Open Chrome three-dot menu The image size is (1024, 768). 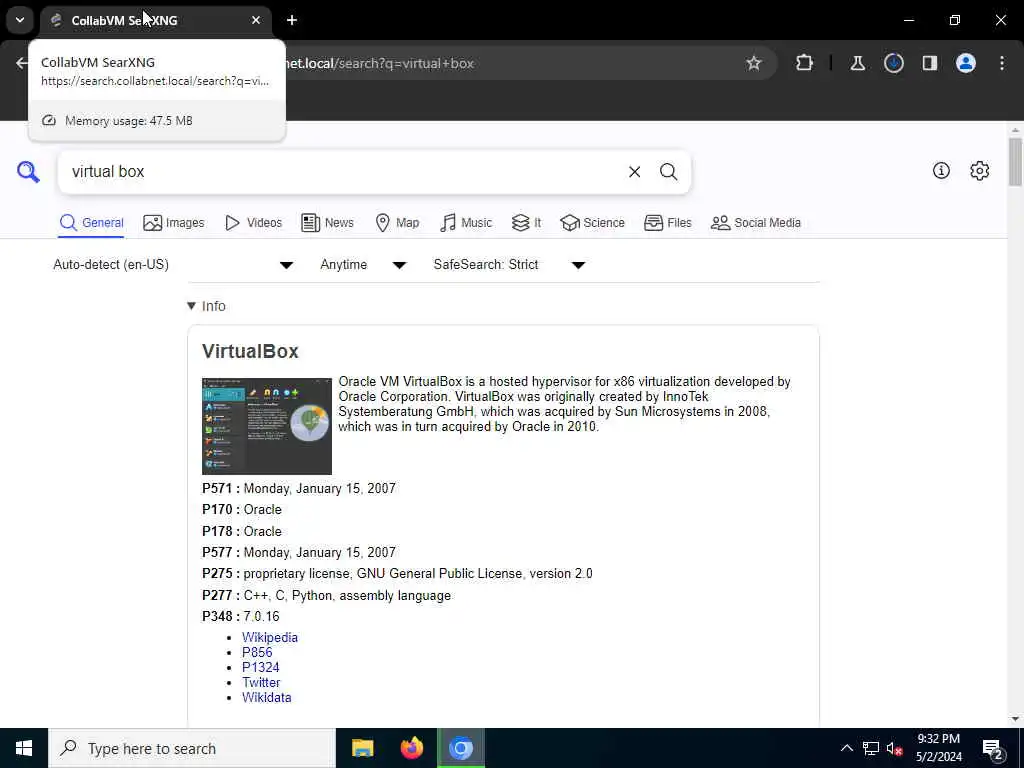click(x=1002, y=63)
